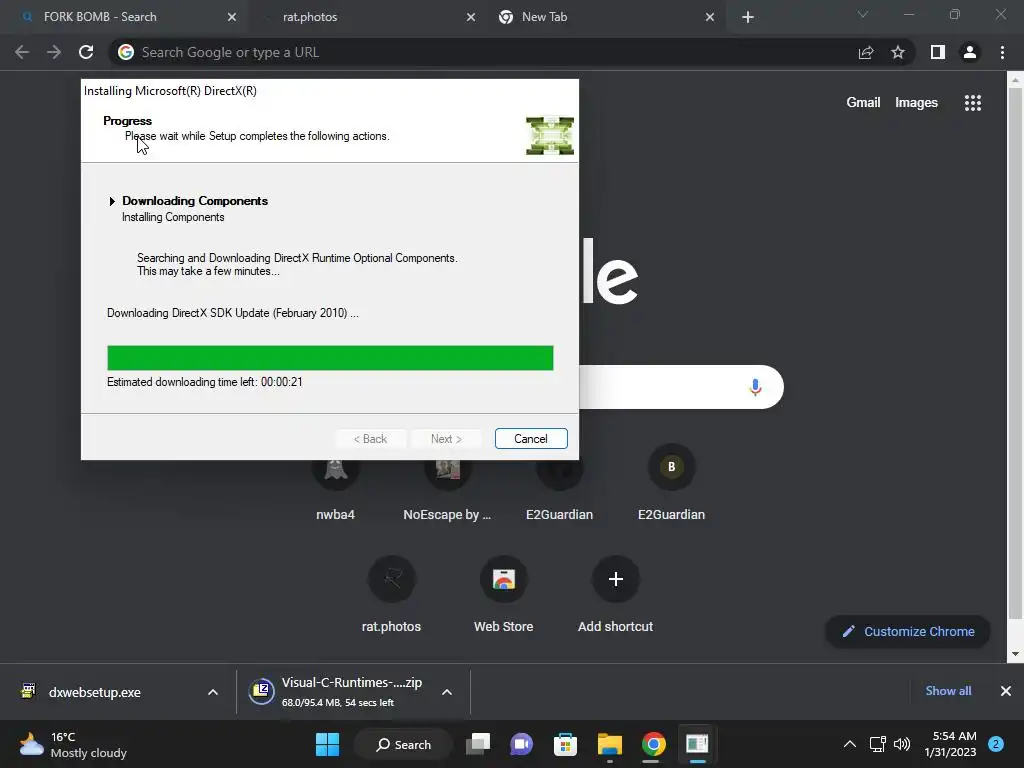
Task: Open the E2Guardian shortcut with B icon
Action: tap(671, 483)
